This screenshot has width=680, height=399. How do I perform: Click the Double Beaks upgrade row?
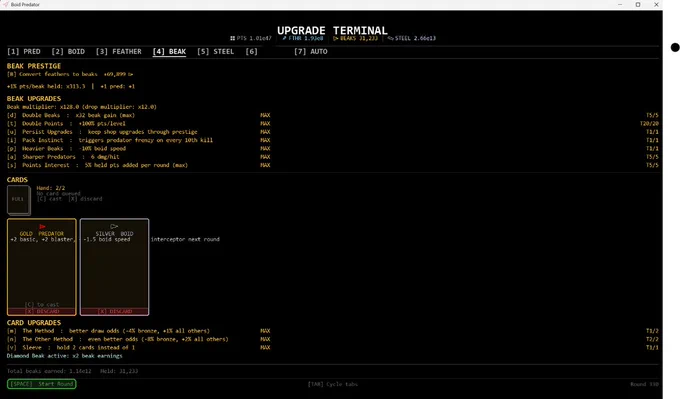[x=333, y=115]
